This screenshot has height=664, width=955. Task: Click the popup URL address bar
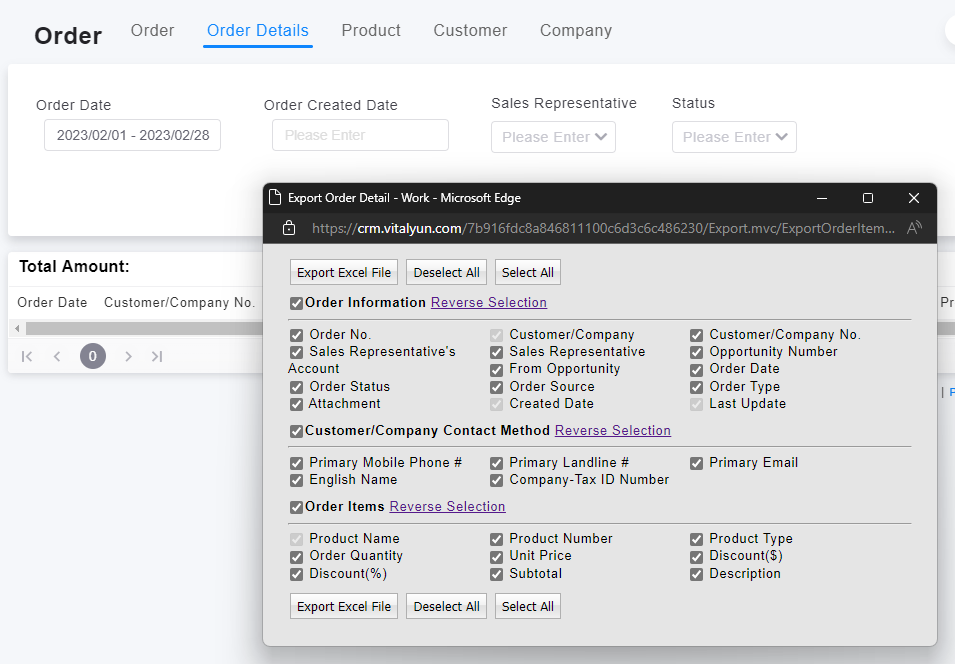click(603, 228)
